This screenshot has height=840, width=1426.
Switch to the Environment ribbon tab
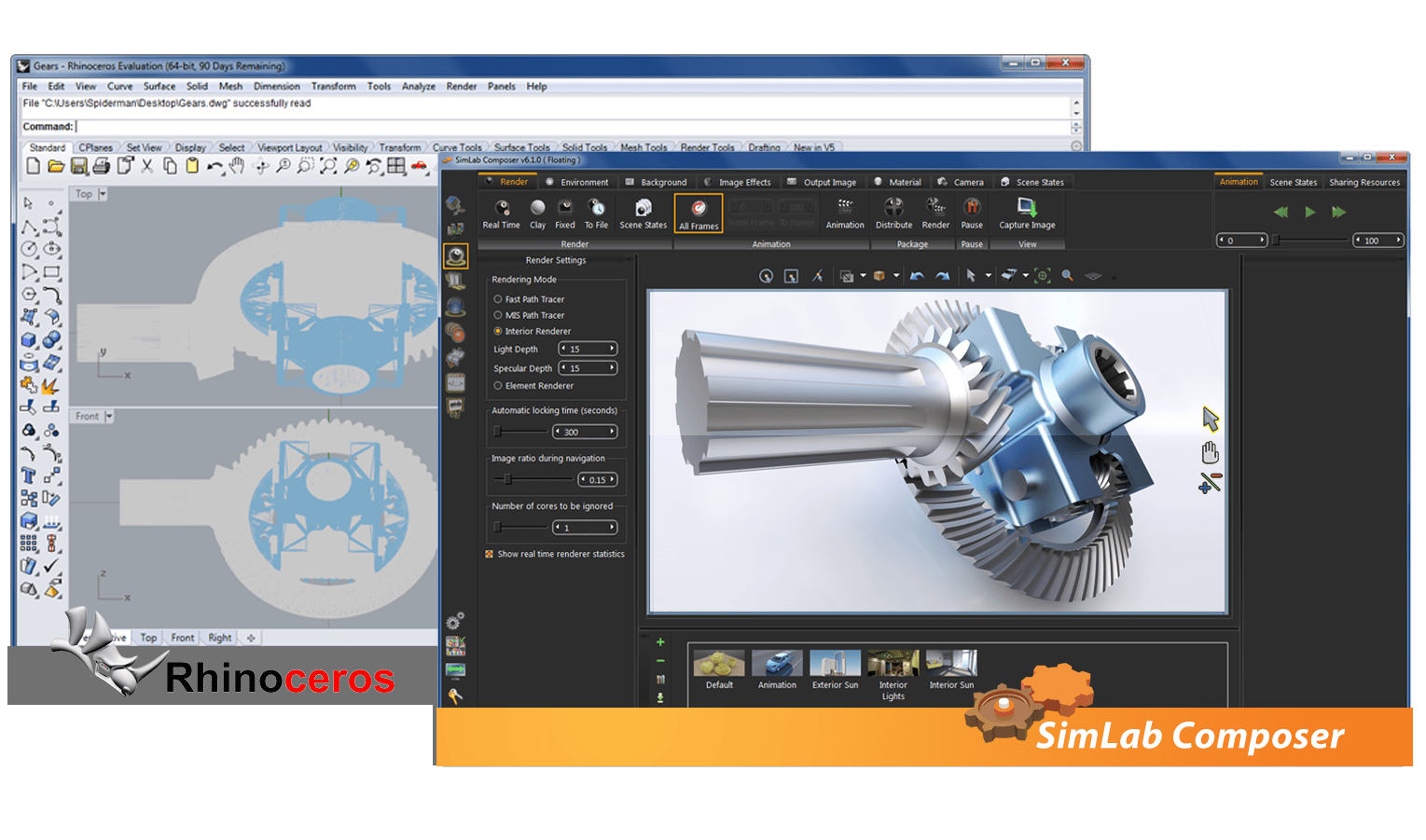click(x=577, y=183)
